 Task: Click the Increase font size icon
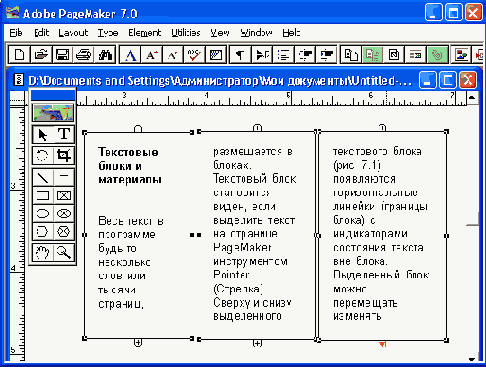[152, 54]
